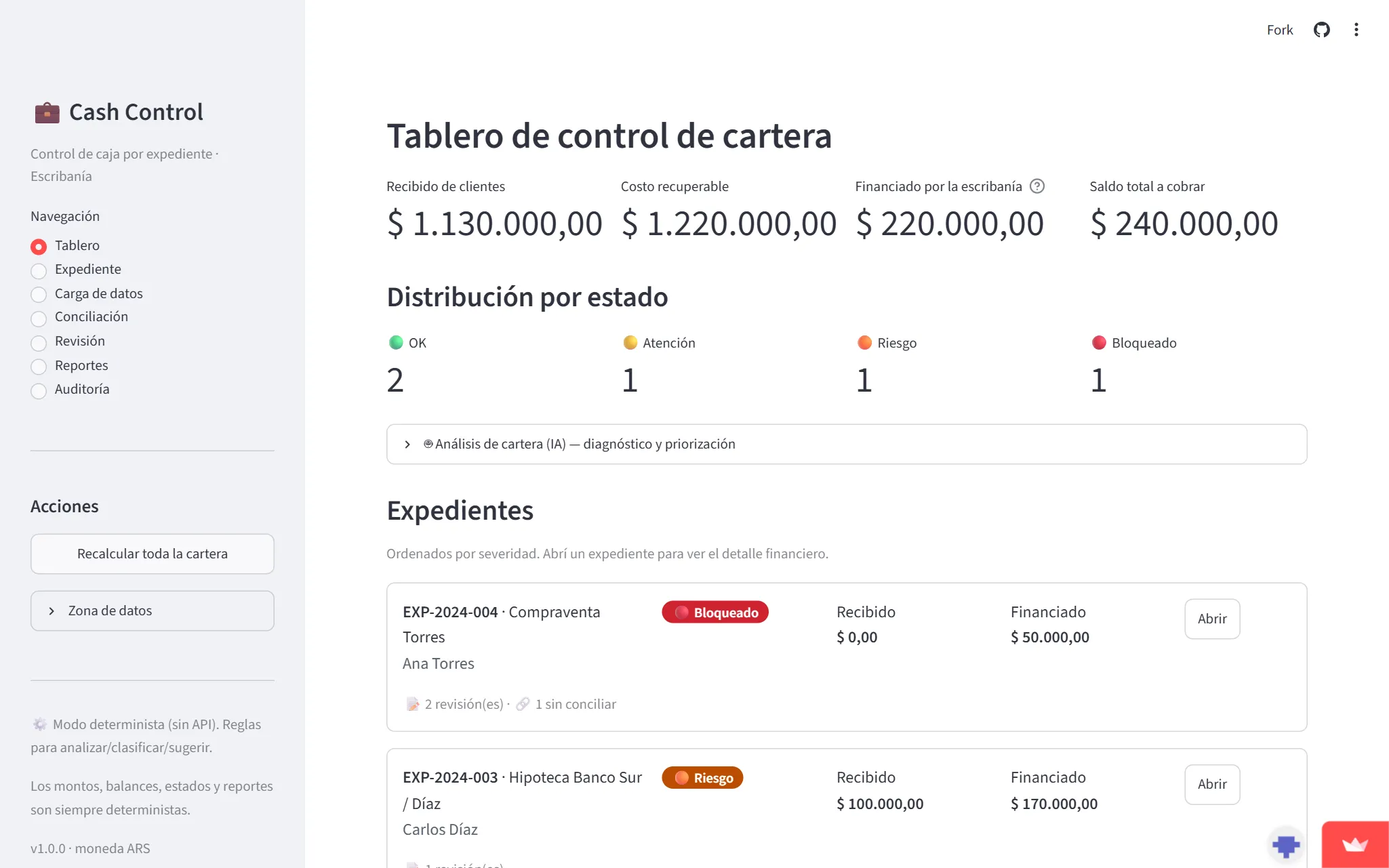
Task: Select the Reportes radio option
Action: pos(39,366)
